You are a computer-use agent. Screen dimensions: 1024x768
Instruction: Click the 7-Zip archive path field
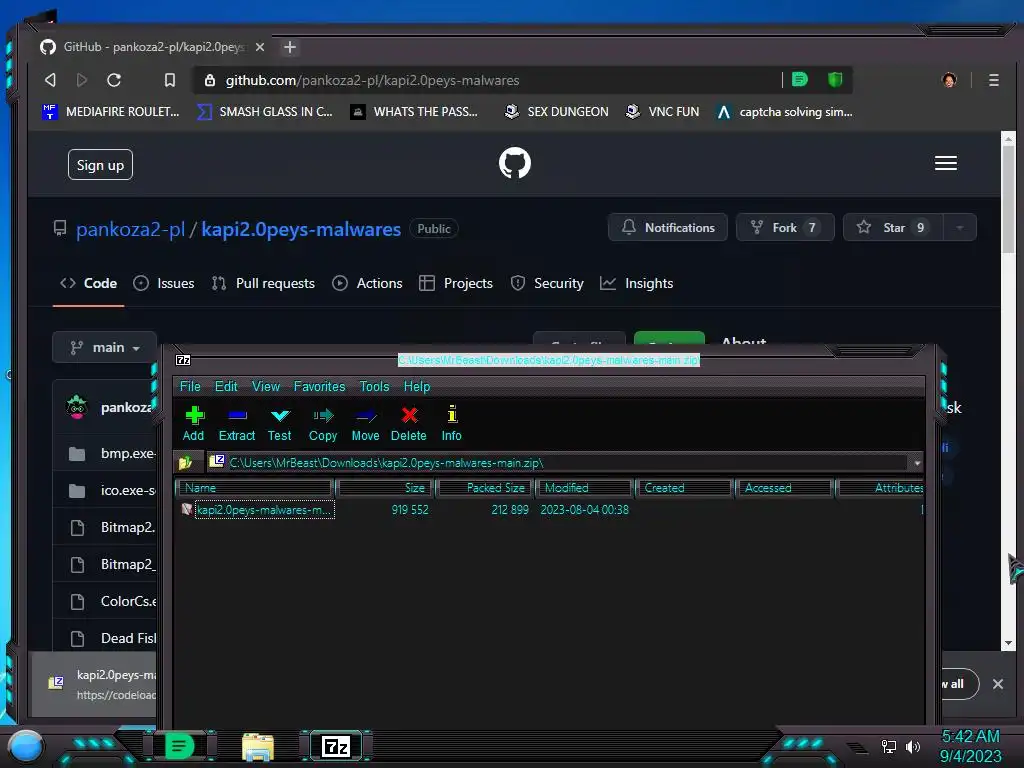click(x=558, y=462)
